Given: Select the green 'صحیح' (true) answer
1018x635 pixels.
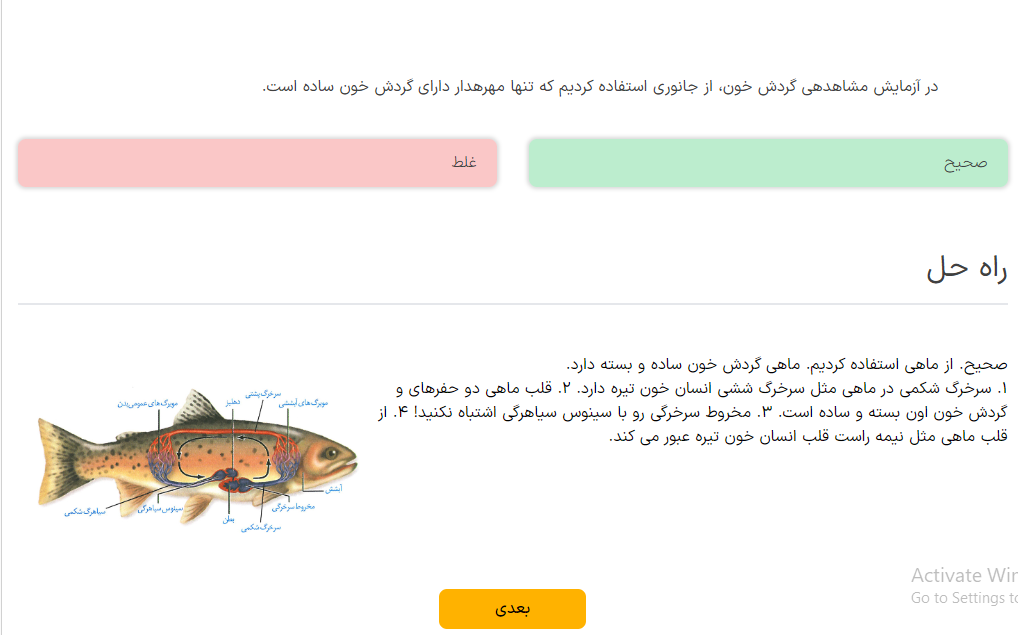Looking at the screenshot, I should coord(767,163).
